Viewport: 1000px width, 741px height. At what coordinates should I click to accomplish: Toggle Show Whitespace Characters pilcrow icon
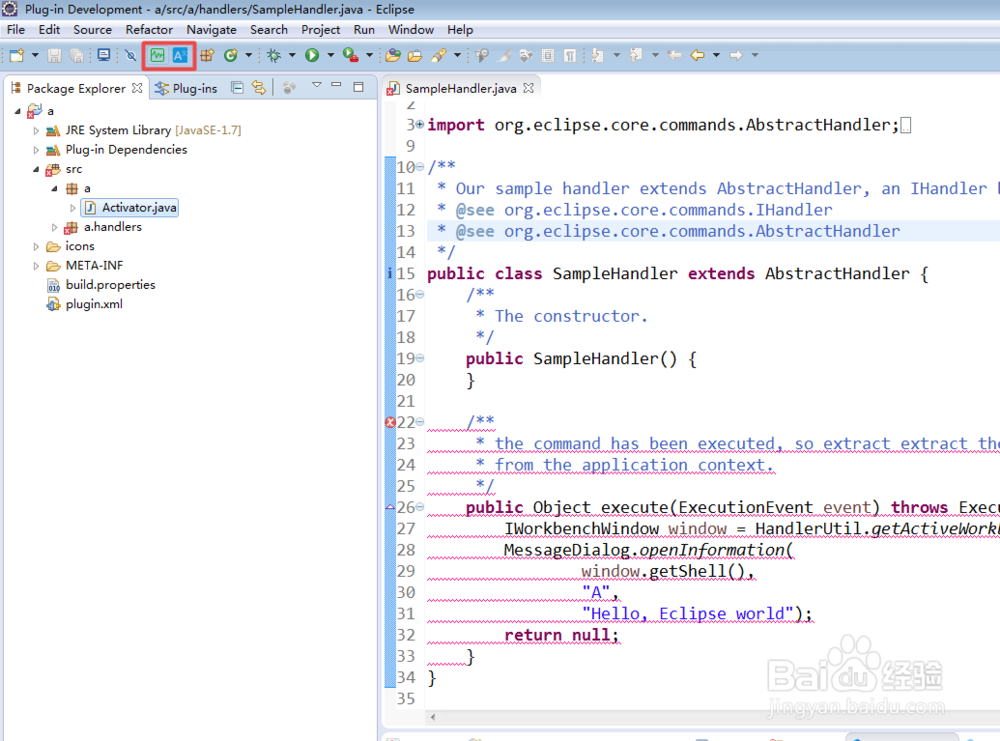[x=570, y=55]
